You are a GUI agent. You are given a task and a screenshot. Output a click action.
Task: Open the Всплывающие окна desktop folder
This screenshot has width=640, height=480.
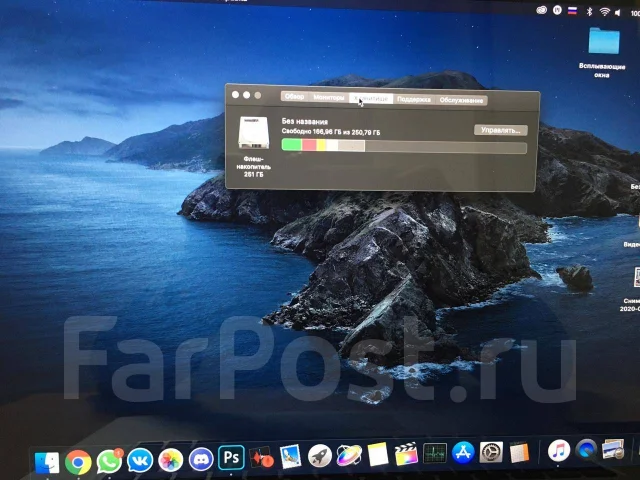603,41
